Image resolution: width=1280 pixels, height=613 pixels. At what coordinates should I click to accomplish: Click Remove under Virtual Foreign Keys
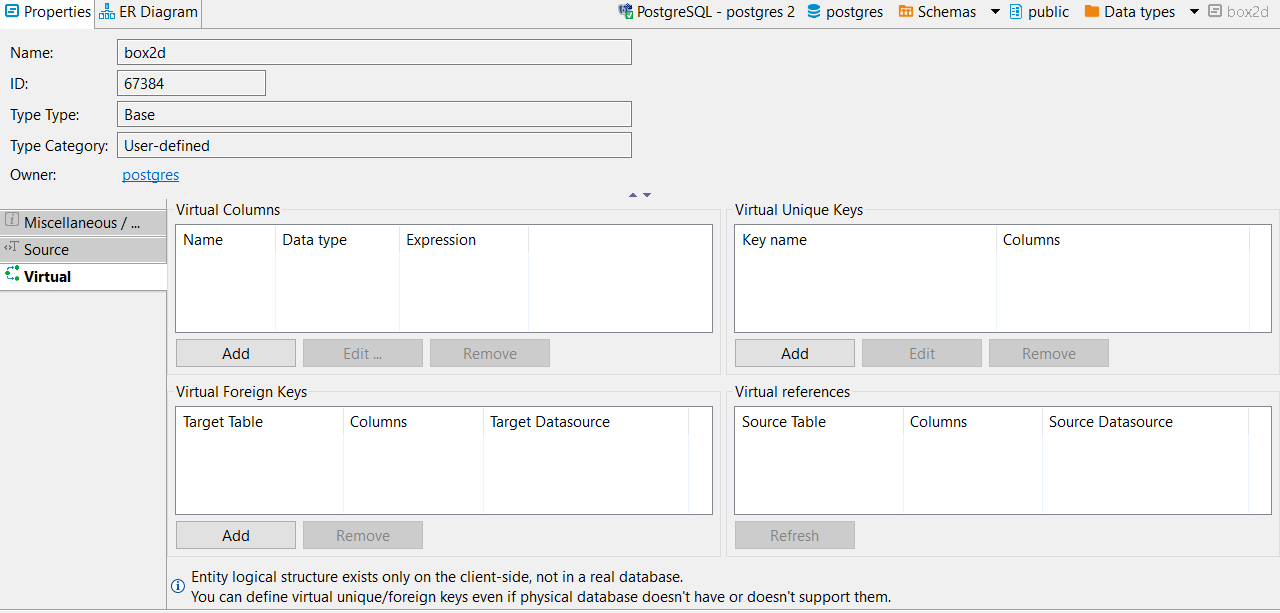[x=363, y=535]
